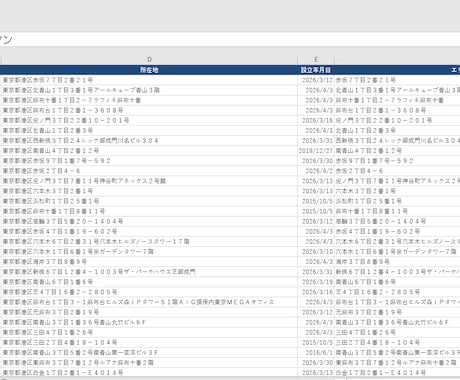Select address cell ending 東京MEGAオフィス
This screenshot has height=380, width=460.
(x=149, y=302)
